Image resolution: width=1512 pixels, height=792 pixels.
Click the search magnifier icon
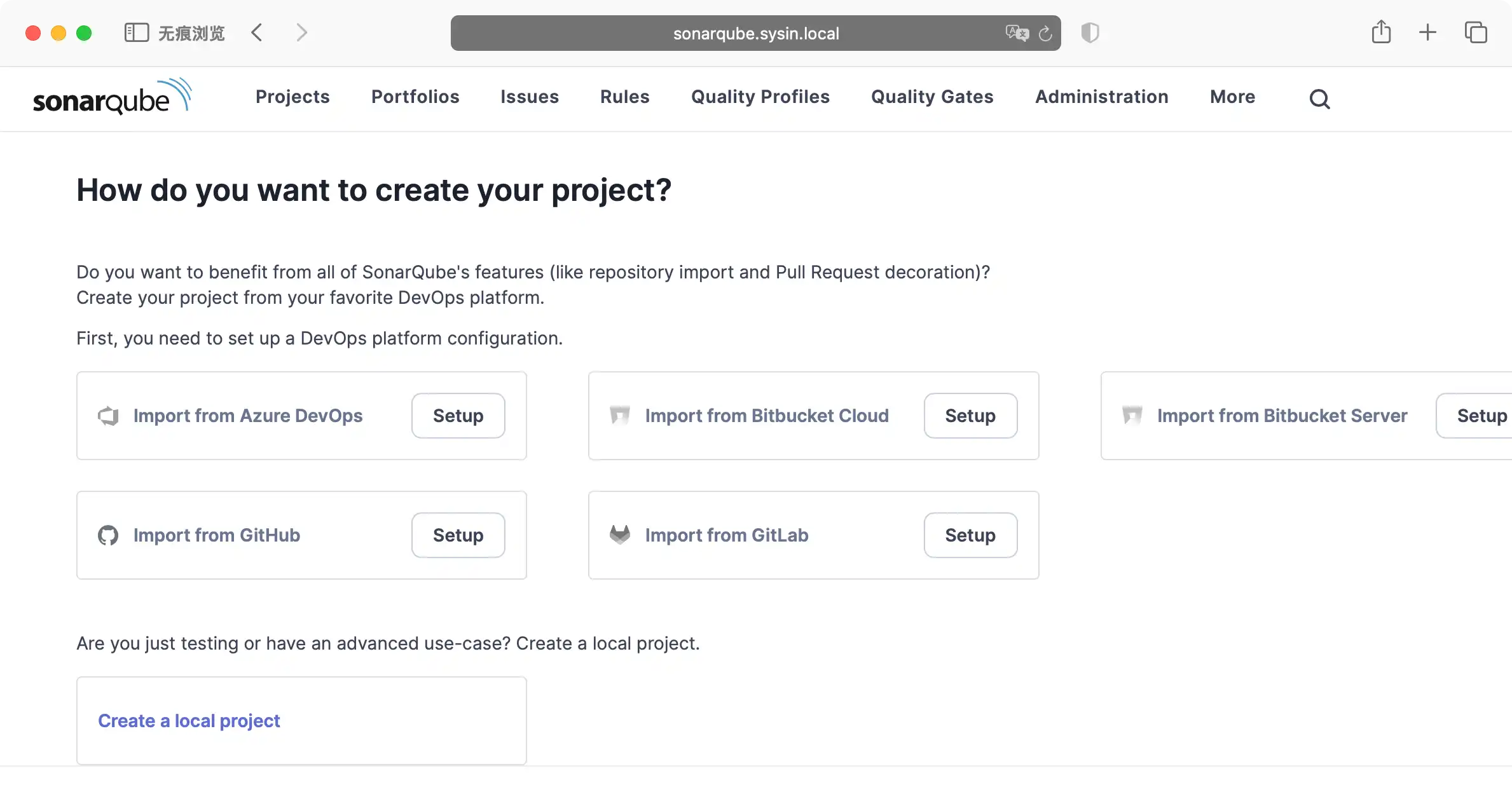(1321, 97)
